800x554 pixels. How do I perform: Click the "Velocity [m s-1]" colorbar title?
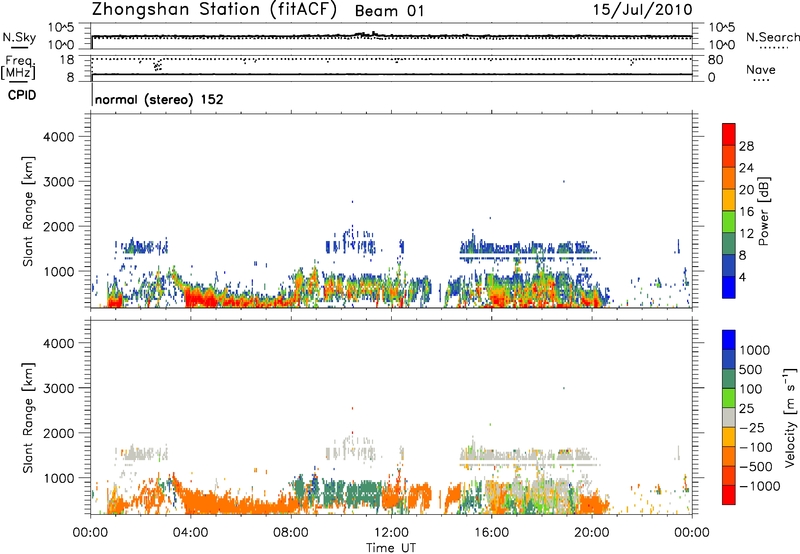click(790, 417)
